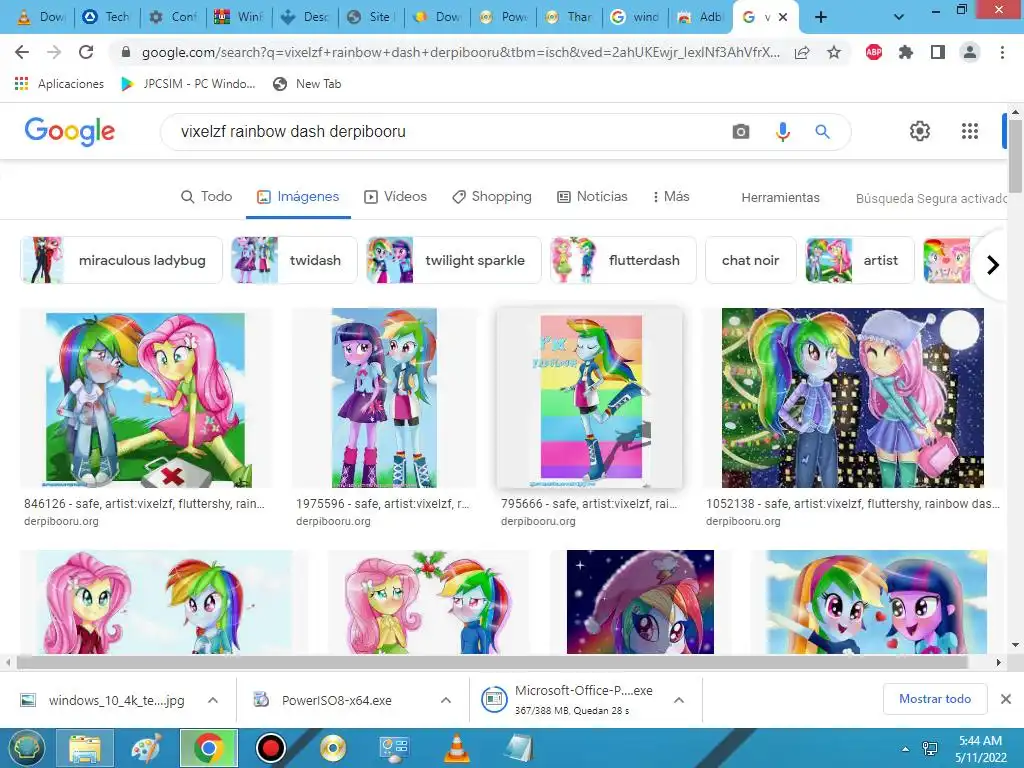Open the Chrome profile avatar
Screen dimensions: 1024x768
tap(970, 52)
